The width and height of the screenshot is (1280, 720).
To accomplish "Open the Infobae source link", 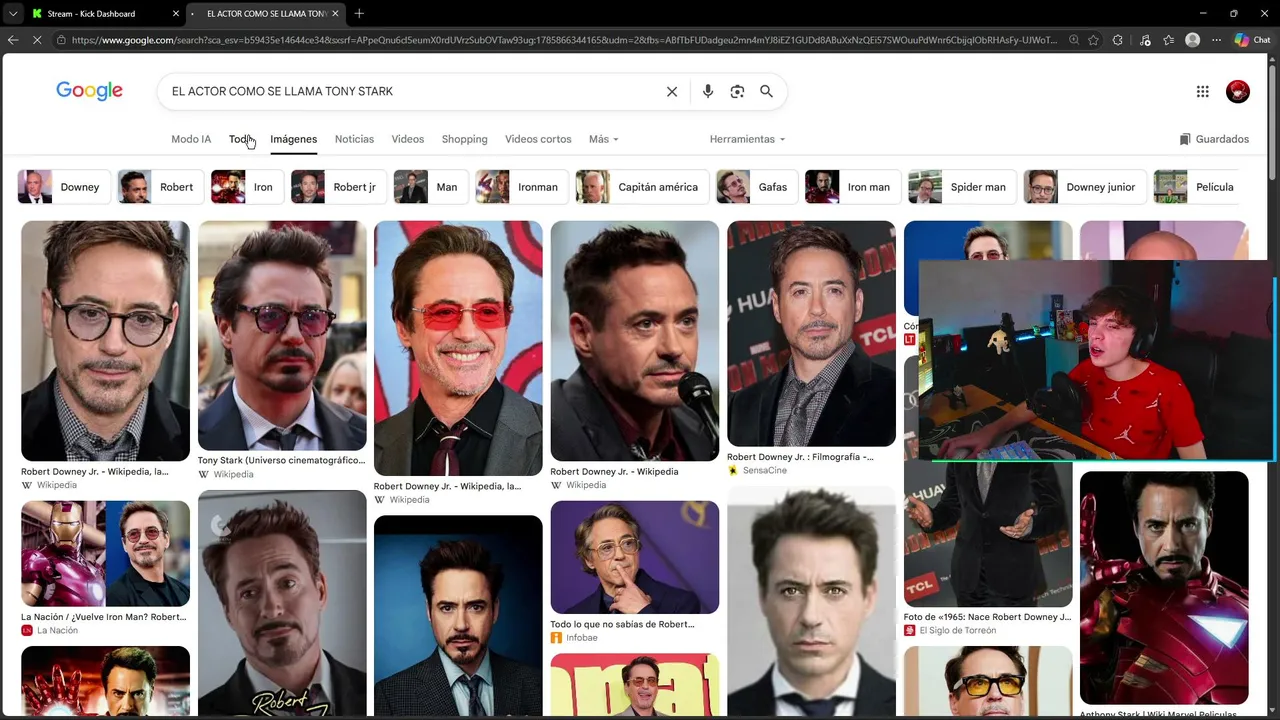I will pos(582,637).
